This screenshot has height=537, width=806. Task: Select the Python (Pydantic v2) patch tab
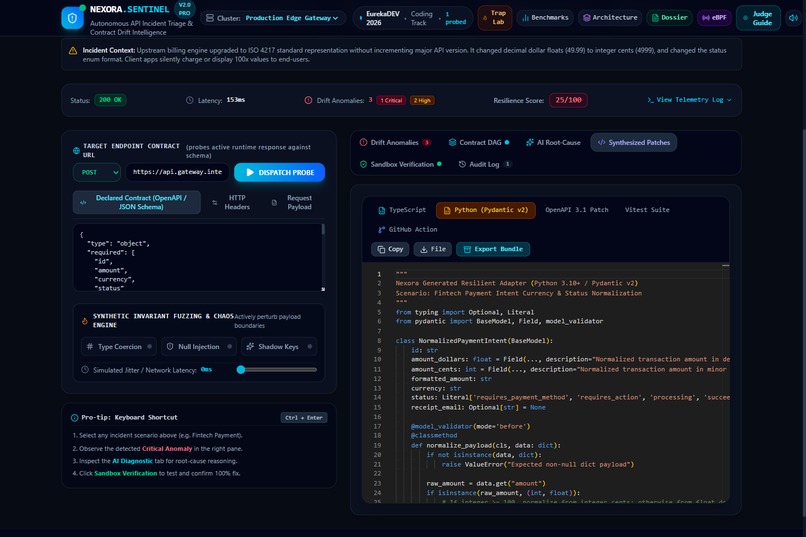pos(486,210)
